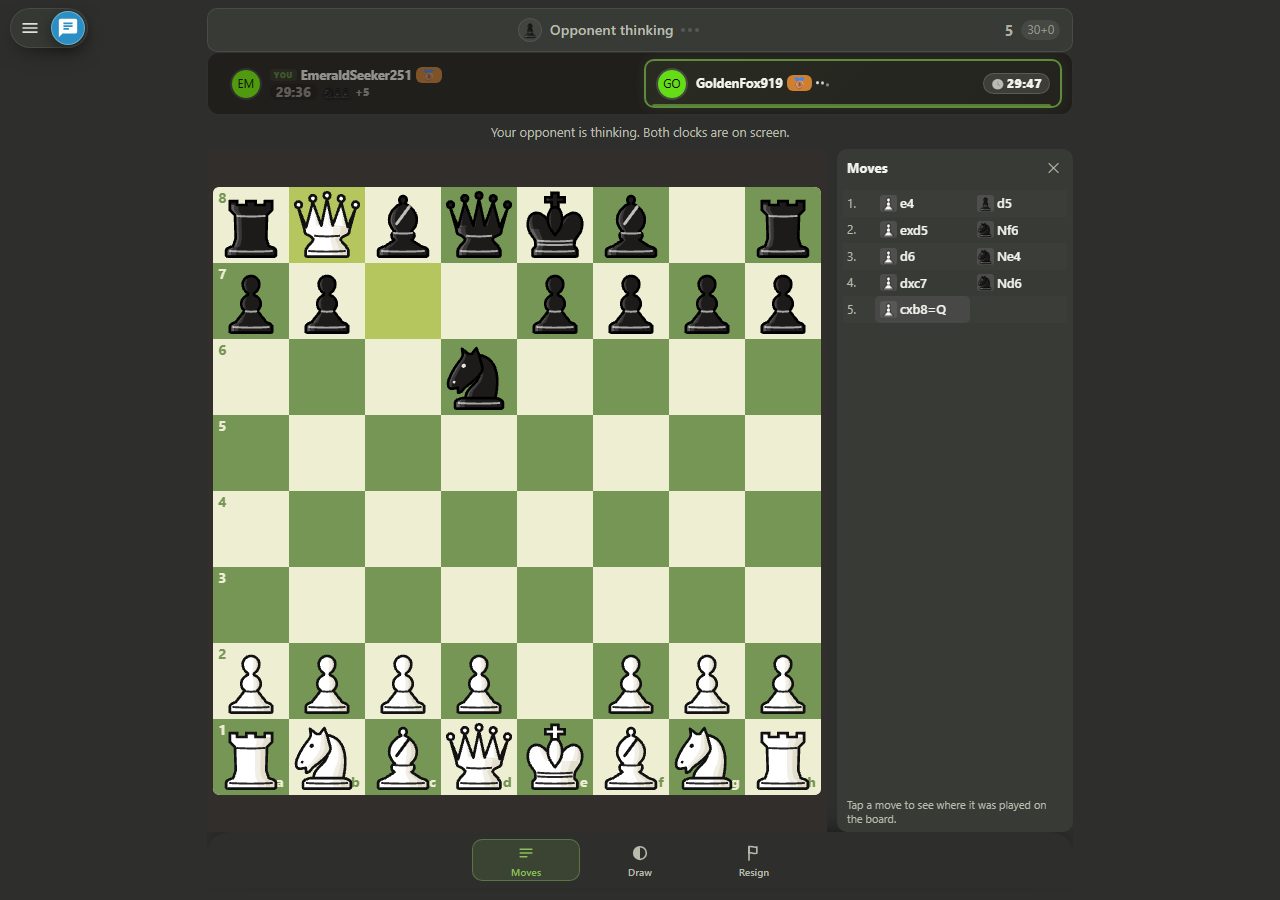Jump to move 1. e4 in list
The width and height of the screenshot is (1280, 900).
tap(922, 203)
